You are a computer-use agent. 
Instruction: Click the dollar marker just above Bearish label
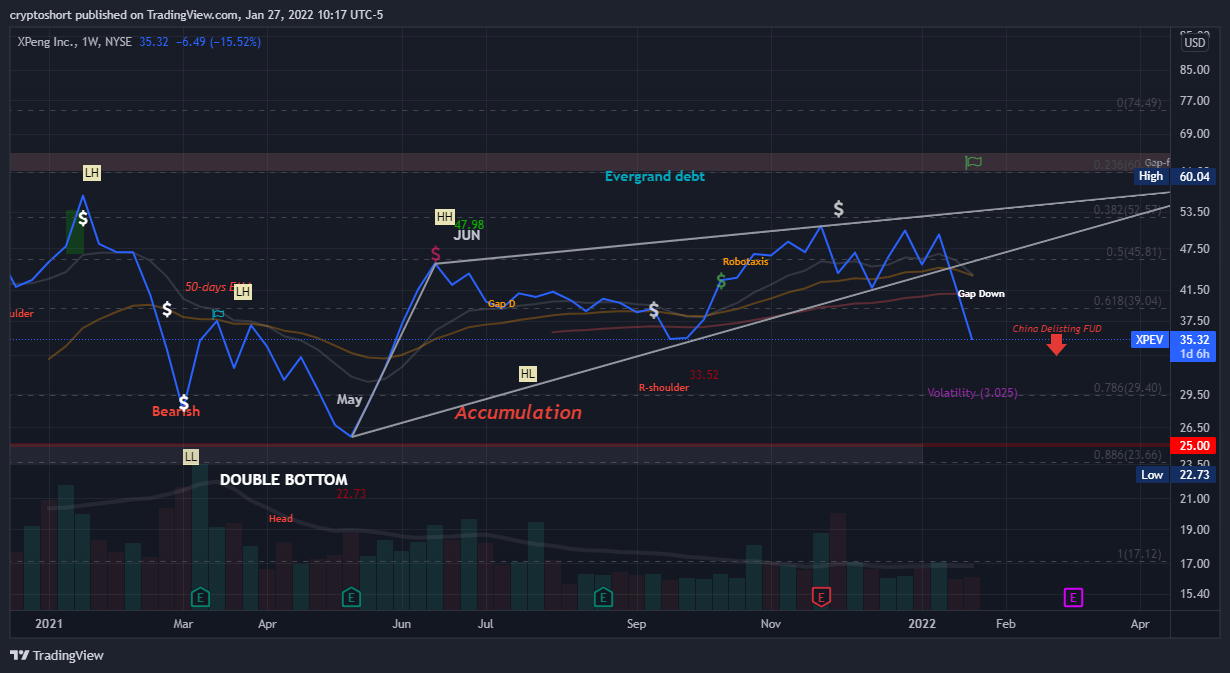183,401
